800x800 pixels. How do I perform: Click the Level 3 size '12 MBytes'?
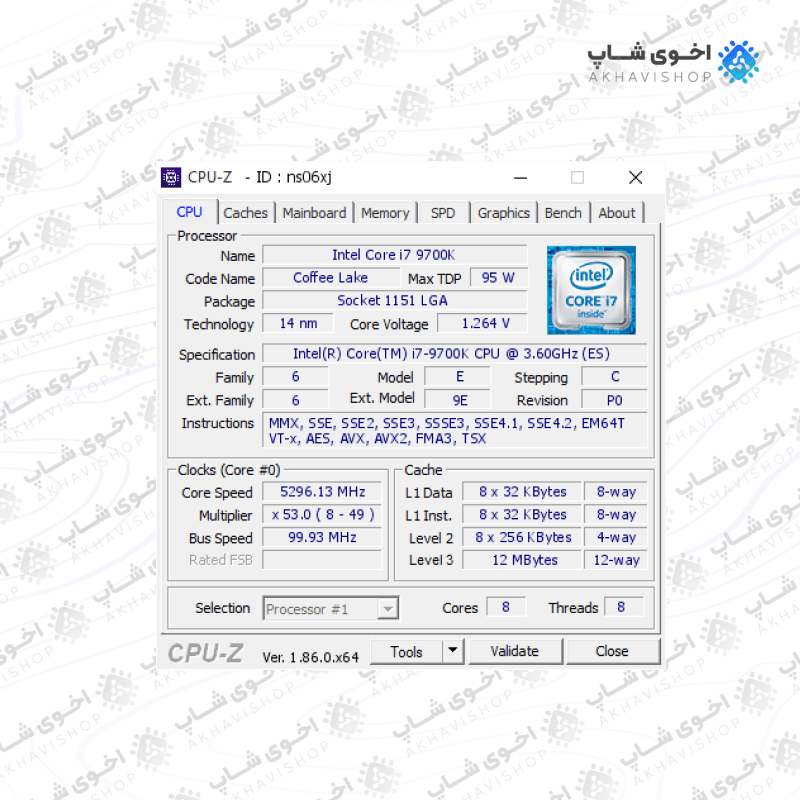[x=522, y=560]
